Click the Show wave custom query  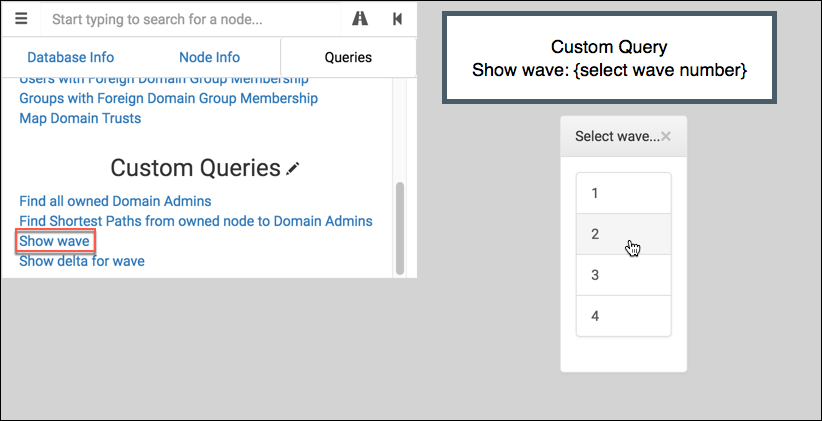(x=55, y=241)
